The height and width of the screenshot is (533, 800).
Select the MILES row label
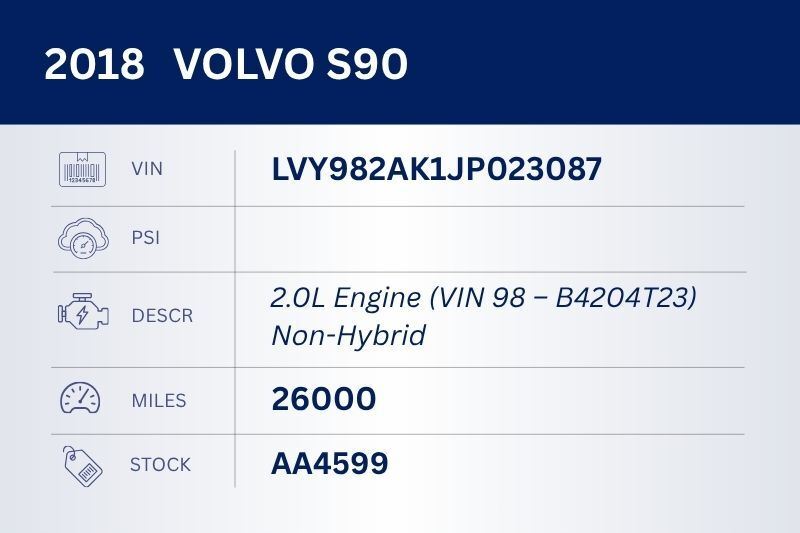point(159,401)
